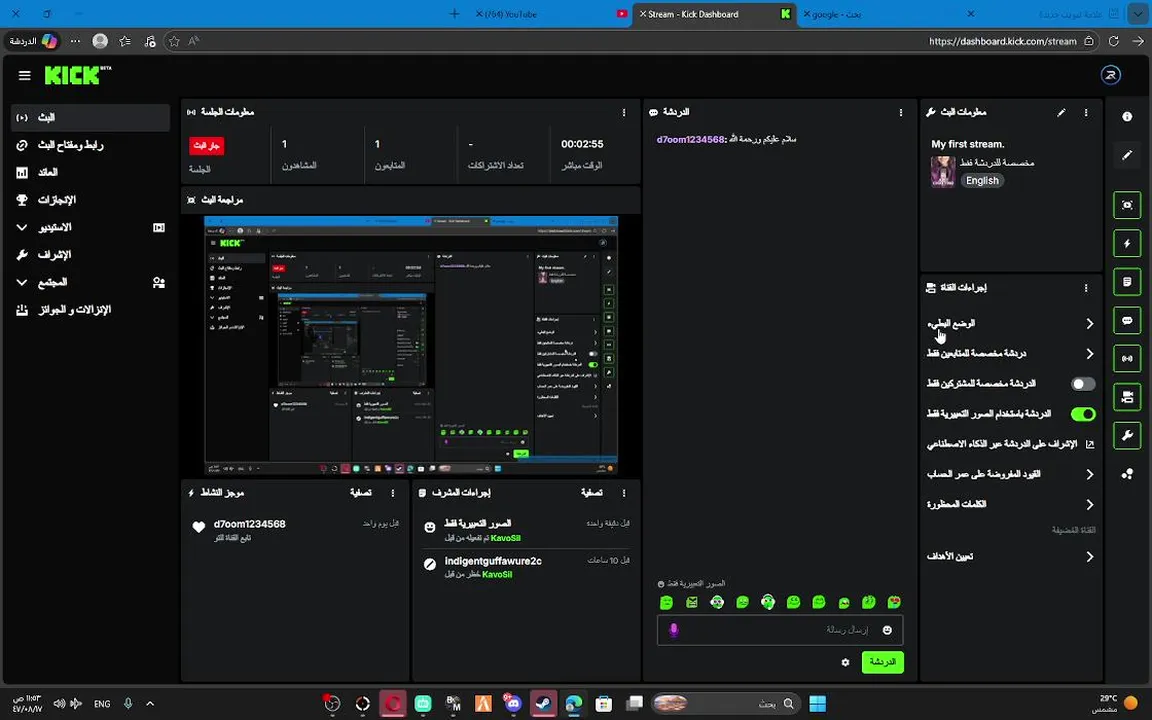This screenshot has height=720, width=1152.
Task: Open Windows Start menu
Action: click(817, 704)
